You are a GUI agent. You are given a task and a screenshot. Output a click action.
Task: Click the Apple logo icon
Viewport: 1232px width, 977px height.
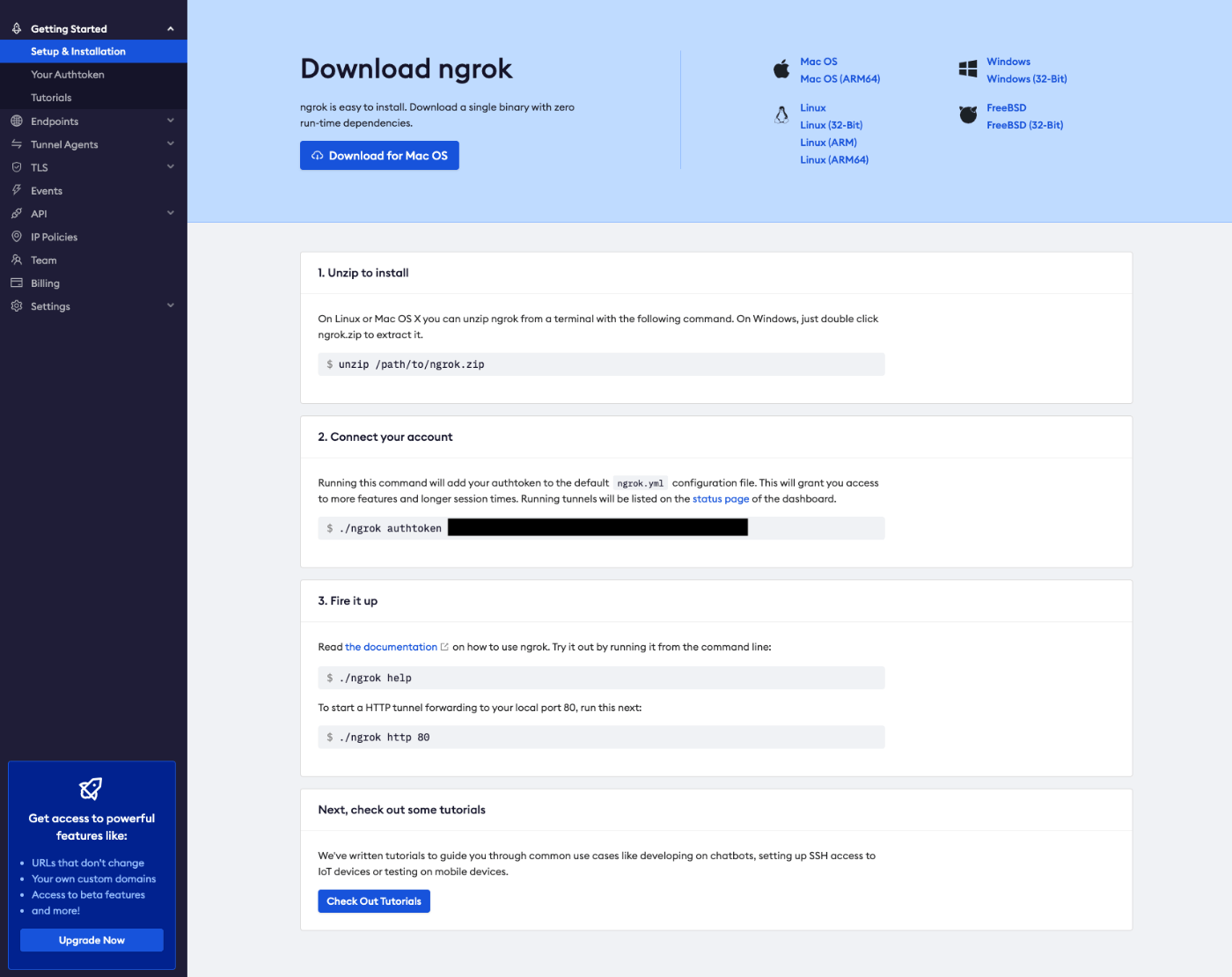pyautogui.click(x=781, y=70)
